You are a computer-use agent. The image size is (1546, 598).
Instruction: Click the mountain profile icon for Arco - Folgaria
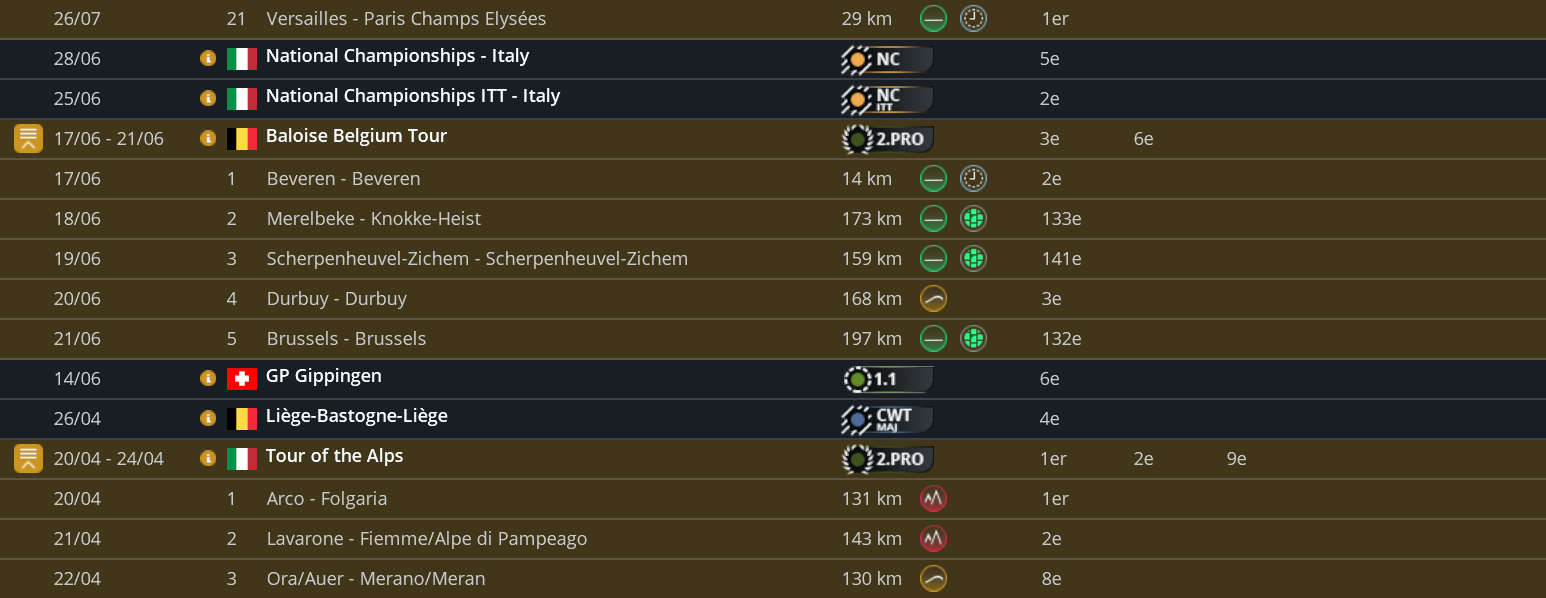click(933, 499)
